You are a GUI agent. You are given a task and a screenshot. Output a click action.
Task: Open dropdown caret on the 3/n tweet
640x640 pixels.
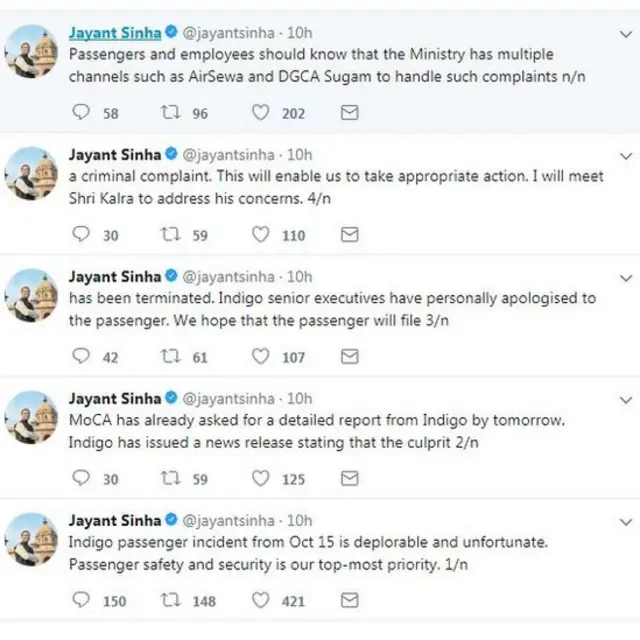(626, 277)
